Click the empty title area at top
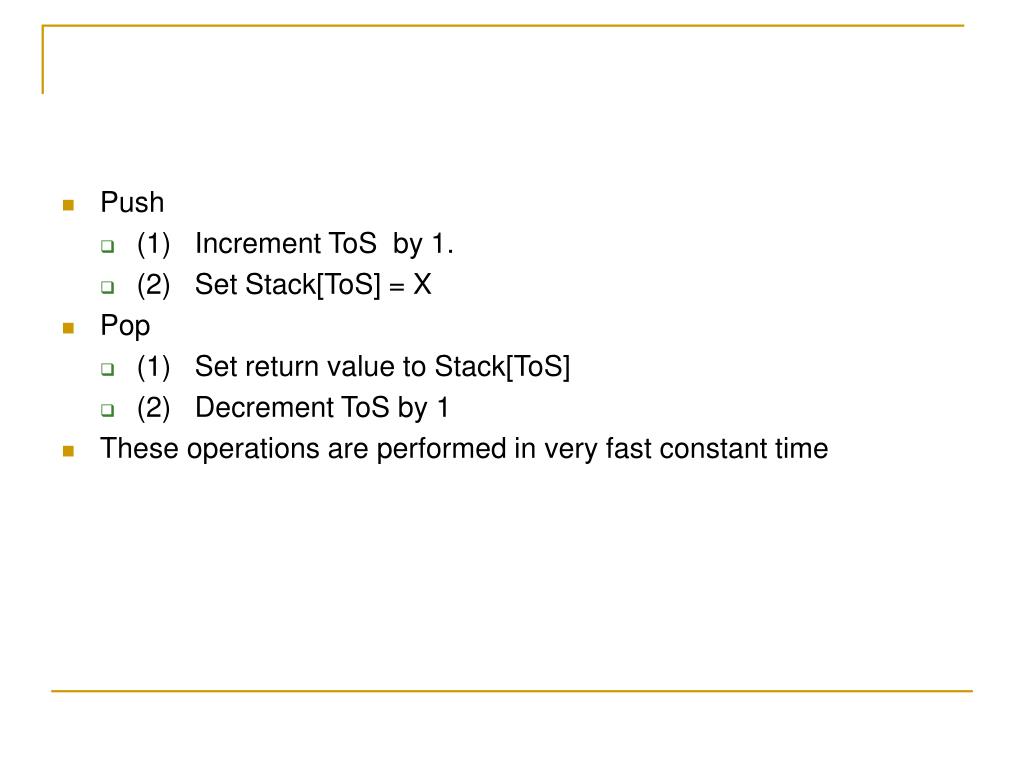The width and height of the screenshot is (1024, 768). (503, 62)
